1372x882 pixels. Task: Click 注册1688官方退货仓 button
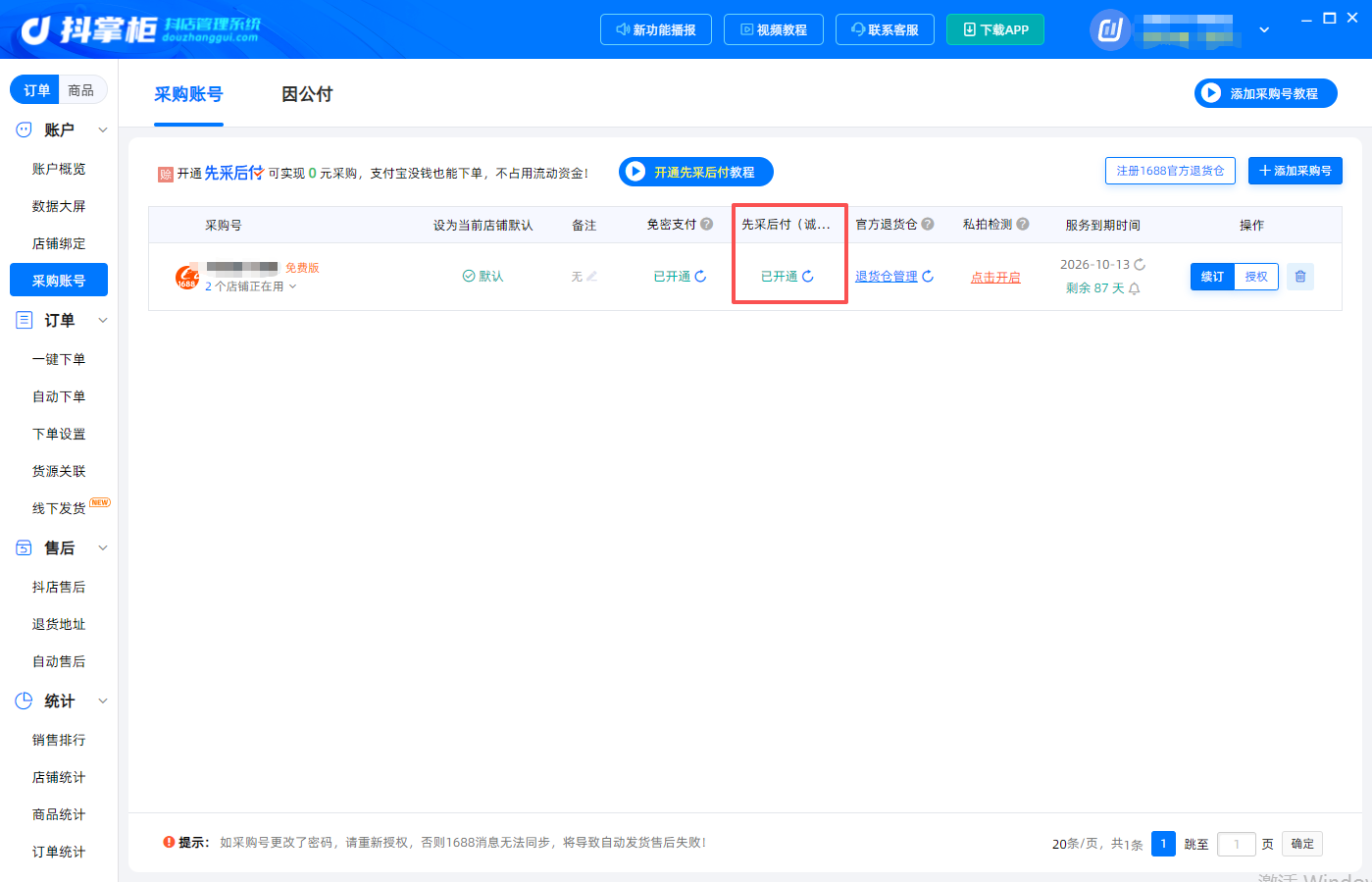point(1170,171)
